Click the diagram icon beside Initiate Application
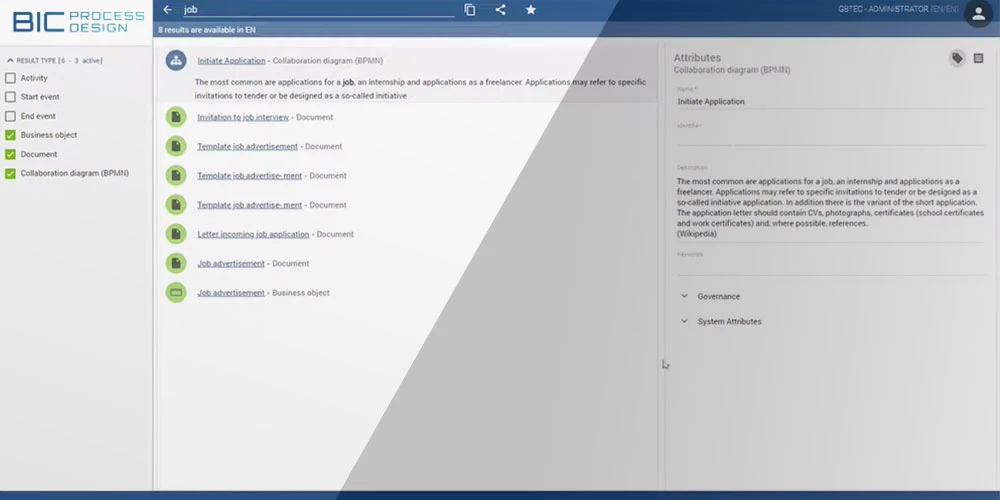 [x=176, y=61]
